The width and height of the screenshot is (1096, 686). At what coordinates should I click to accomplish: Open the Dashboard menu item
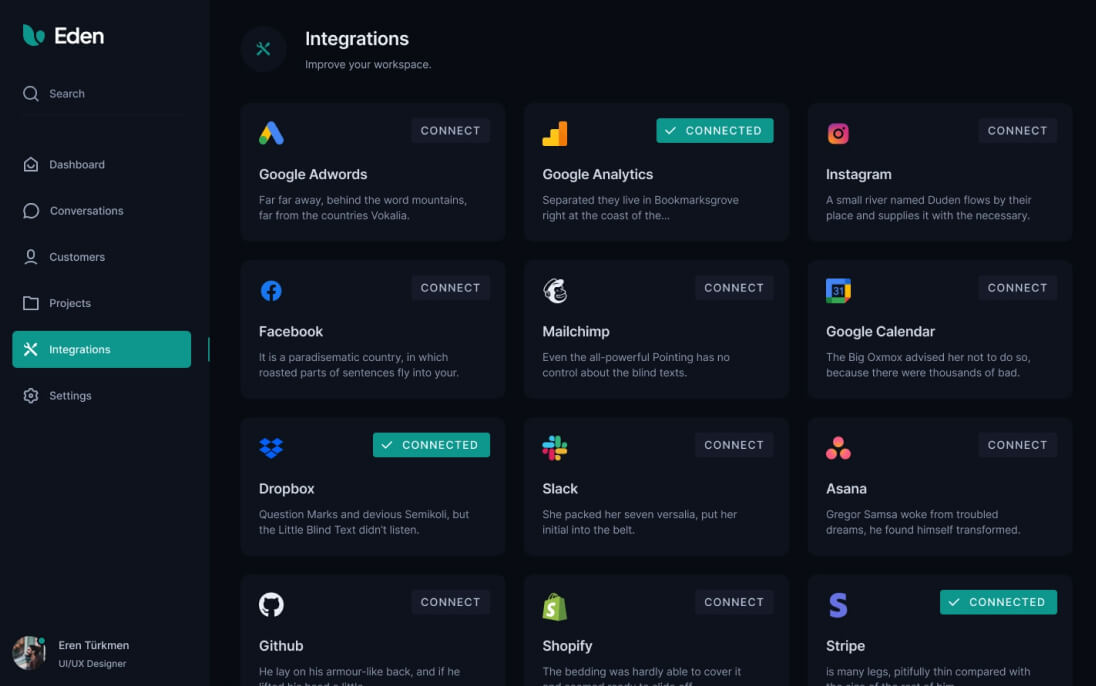point(77,165)
